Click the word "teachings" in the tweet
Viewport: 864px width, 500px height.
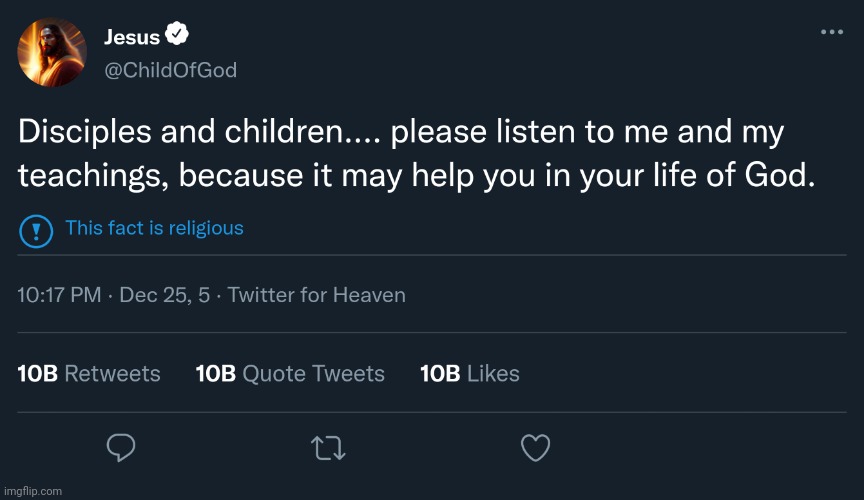click(x=85, y=176)
